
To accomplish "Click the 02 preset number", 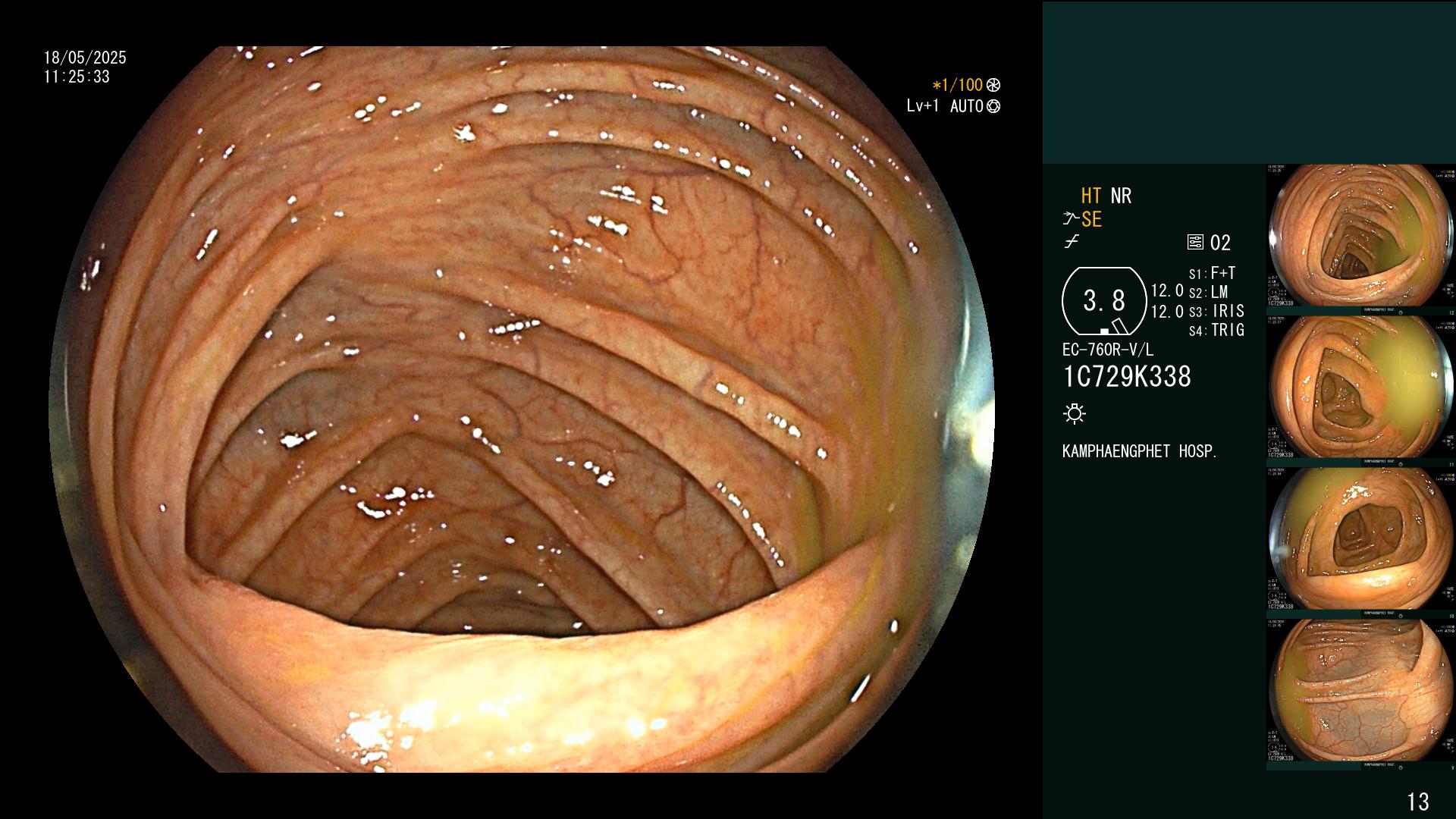I will [1220, 243].
